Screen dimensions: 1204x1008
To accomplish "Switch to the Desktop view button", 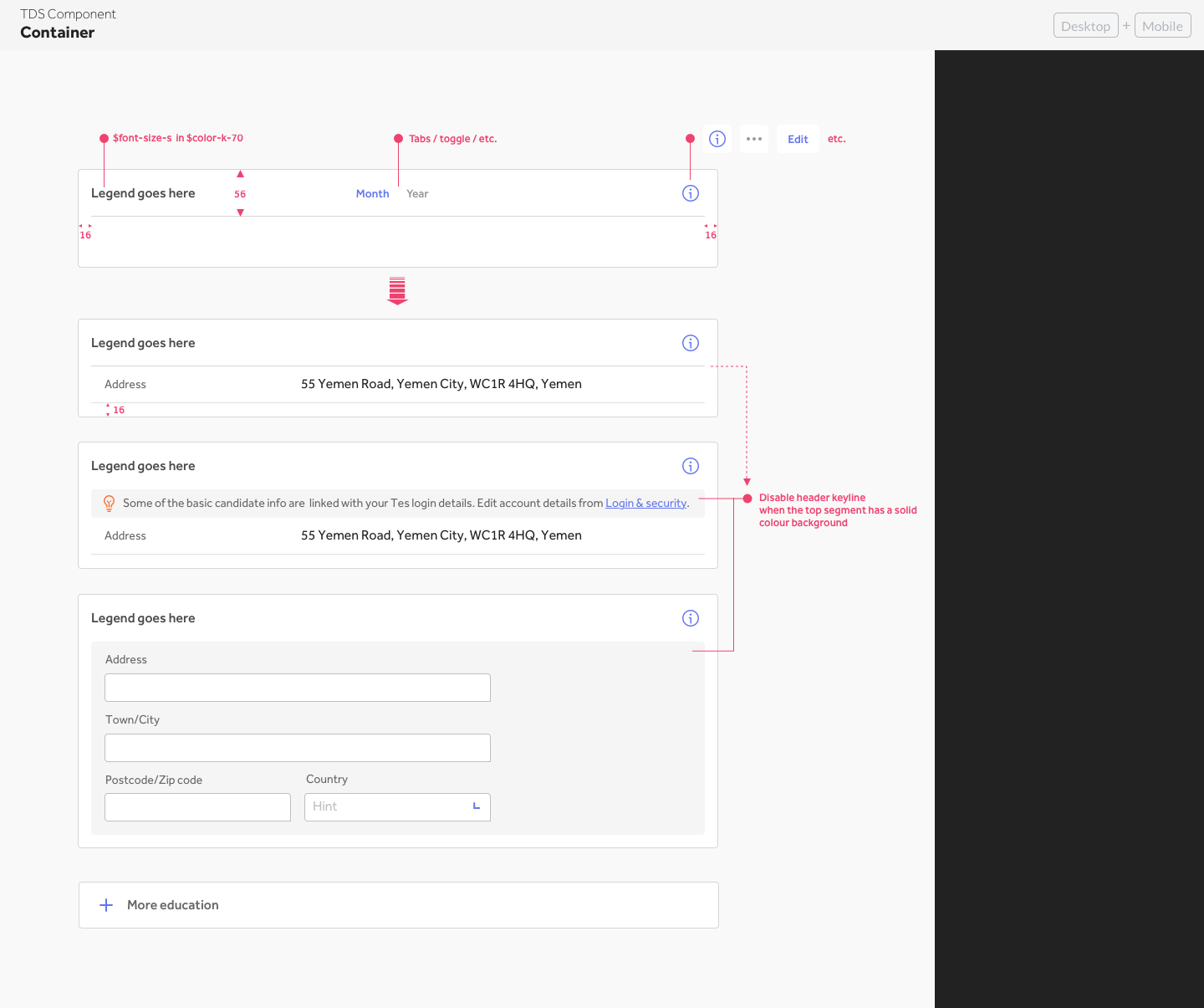I will pyautogui.click(x=1085, y=26).
